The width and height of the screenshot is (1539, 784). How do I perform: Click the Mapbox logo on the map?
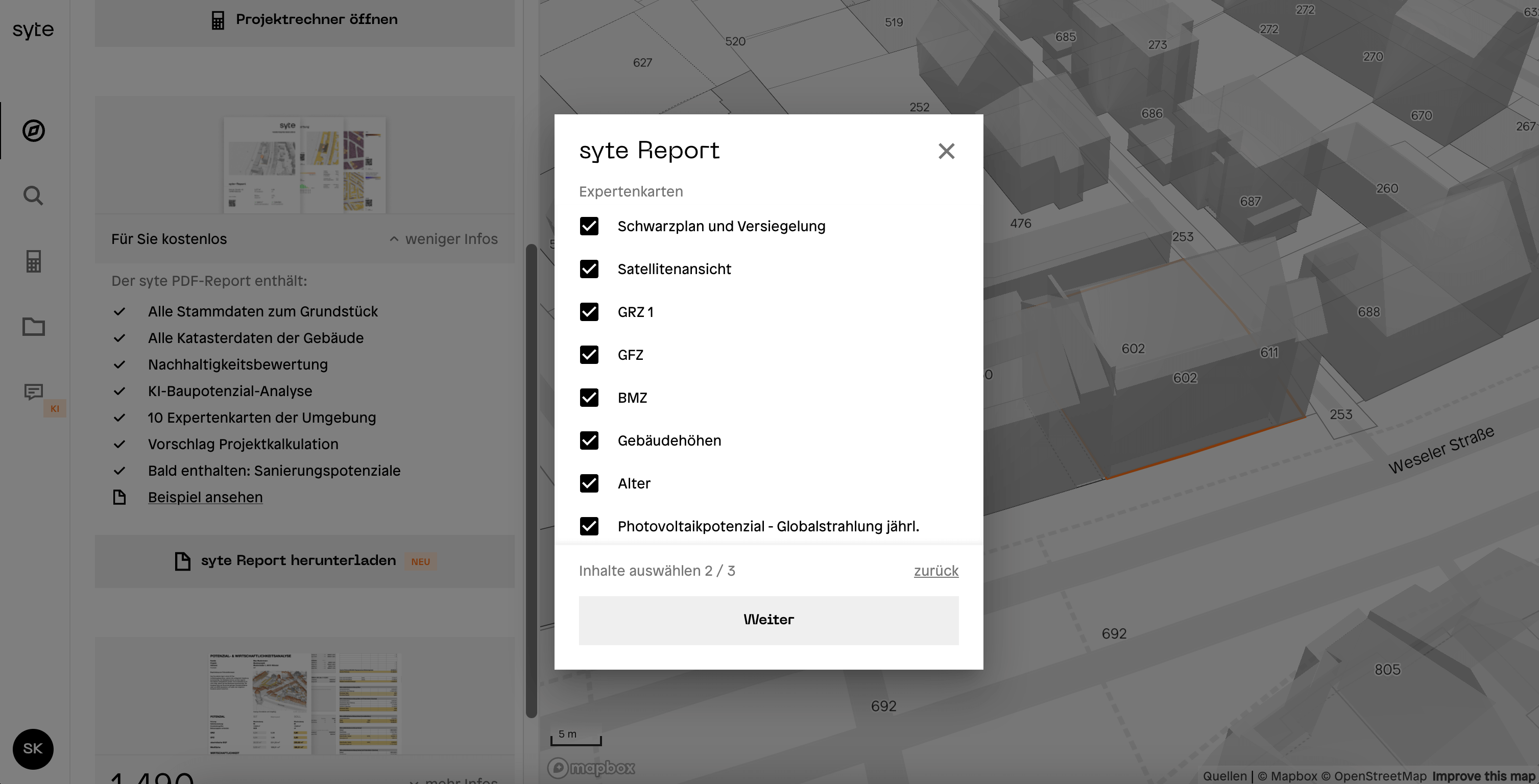pyautogui.click(x=591, y=767)
